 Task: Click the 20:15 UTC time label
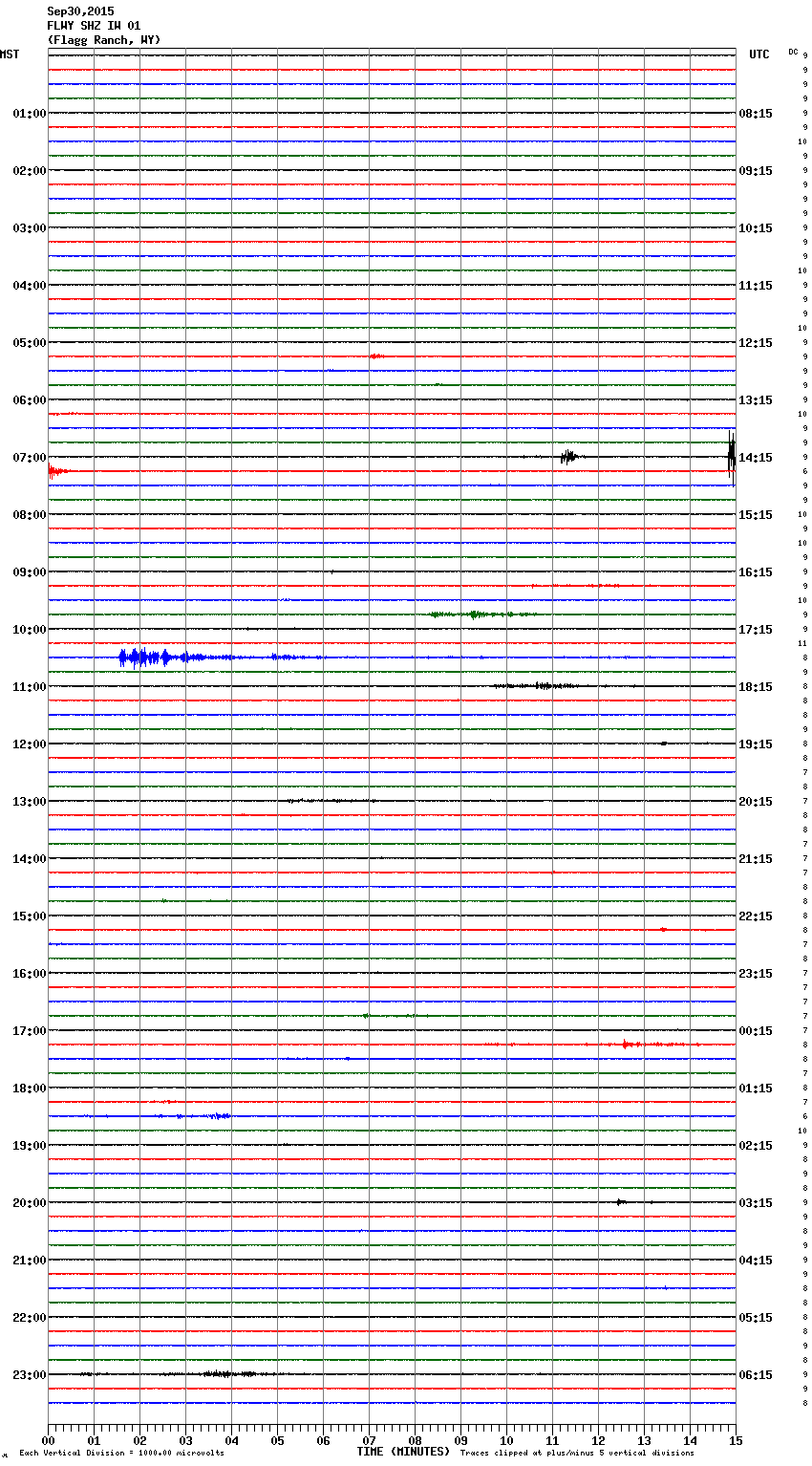tap(756, 802)
